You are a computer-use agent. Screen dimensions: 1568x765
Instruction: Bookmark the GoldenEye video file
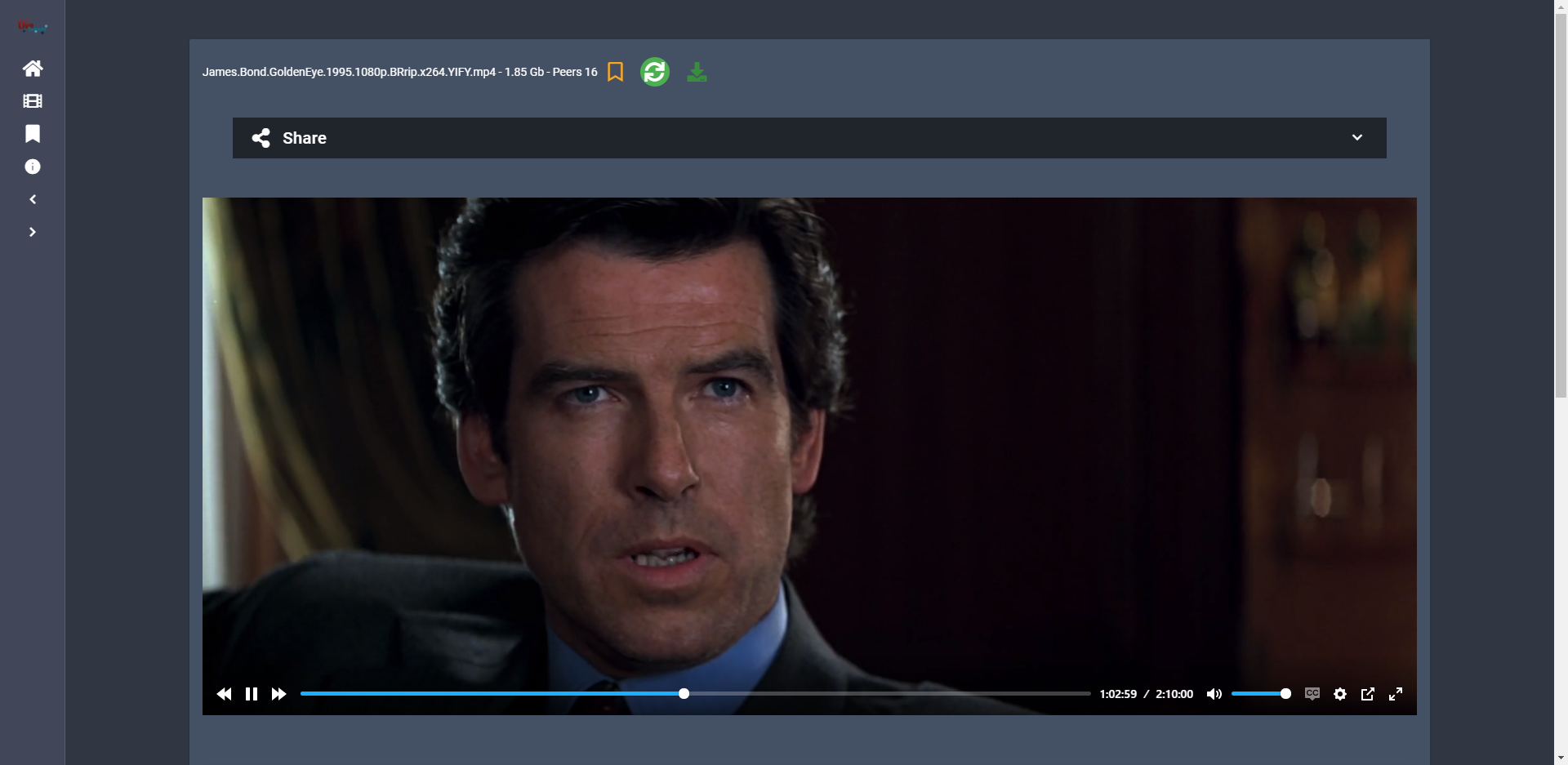[x=616, y=72]
